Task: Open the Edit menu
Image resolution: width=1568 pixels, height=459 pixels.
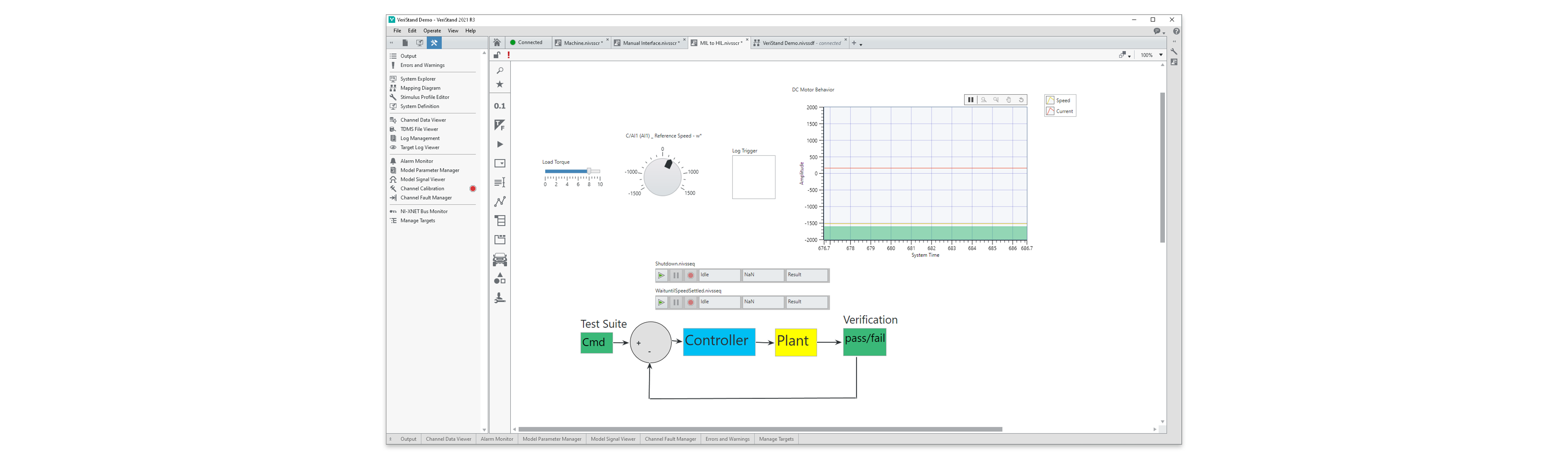Action: tap(412, 31)
